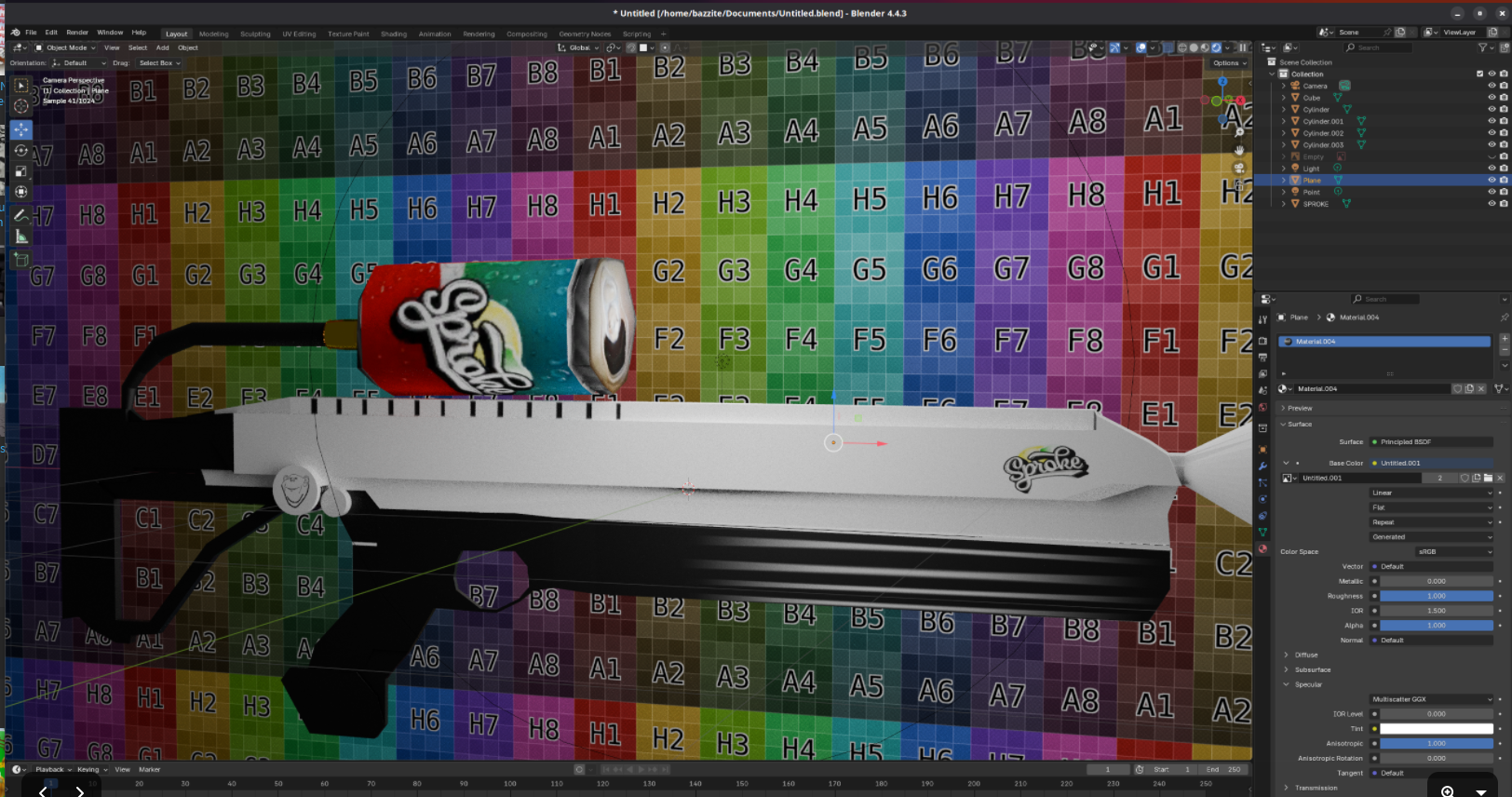Screen dimensions: 1512x797
Task: Select the Add Cube tool
Action: (x=20, y=260)
